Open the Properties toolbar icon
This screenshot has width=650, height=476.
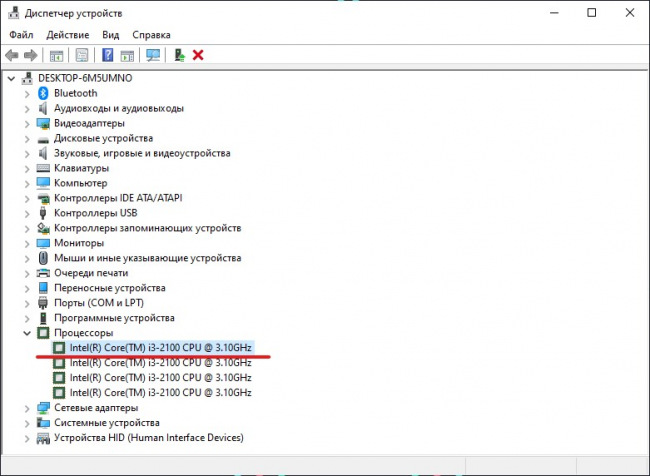tap(82, 55)
